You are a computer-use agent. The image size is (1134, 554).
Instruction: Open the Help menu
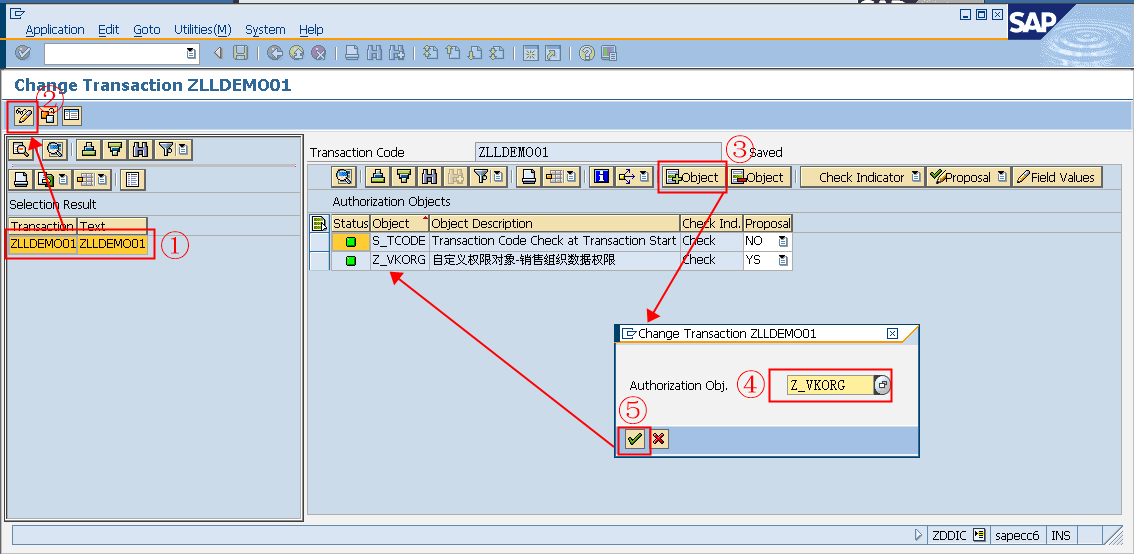(311, 30)
